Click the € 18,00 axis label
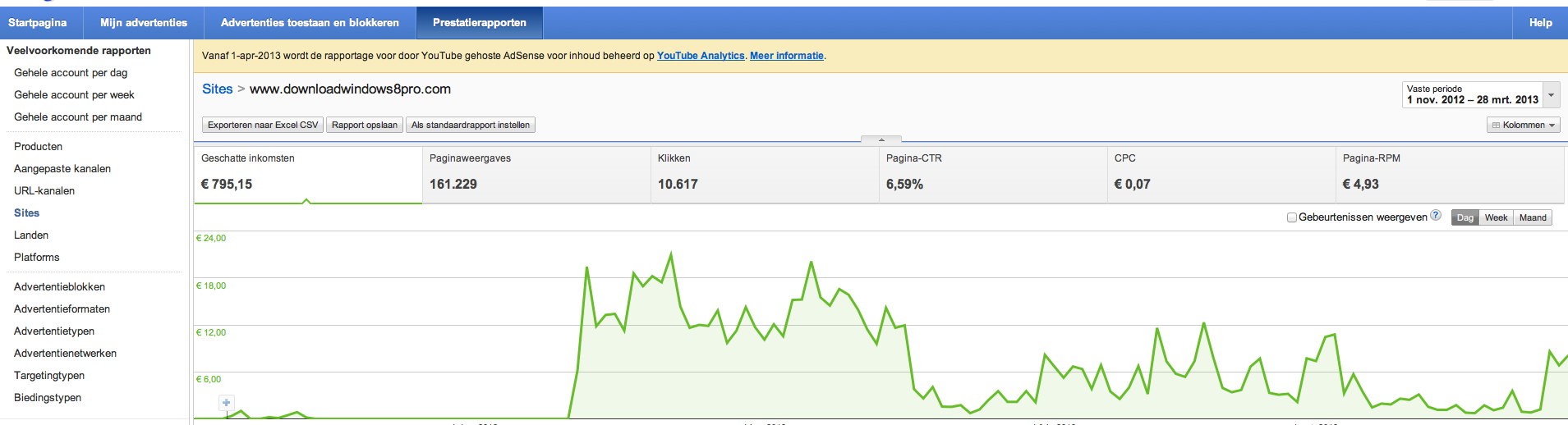 [x=211, y=286]
